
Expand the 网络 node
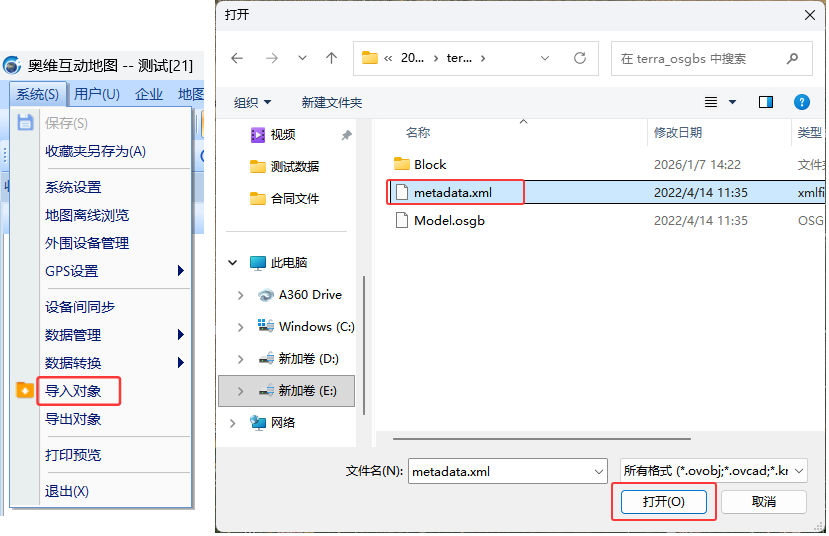tap(233, 423)
